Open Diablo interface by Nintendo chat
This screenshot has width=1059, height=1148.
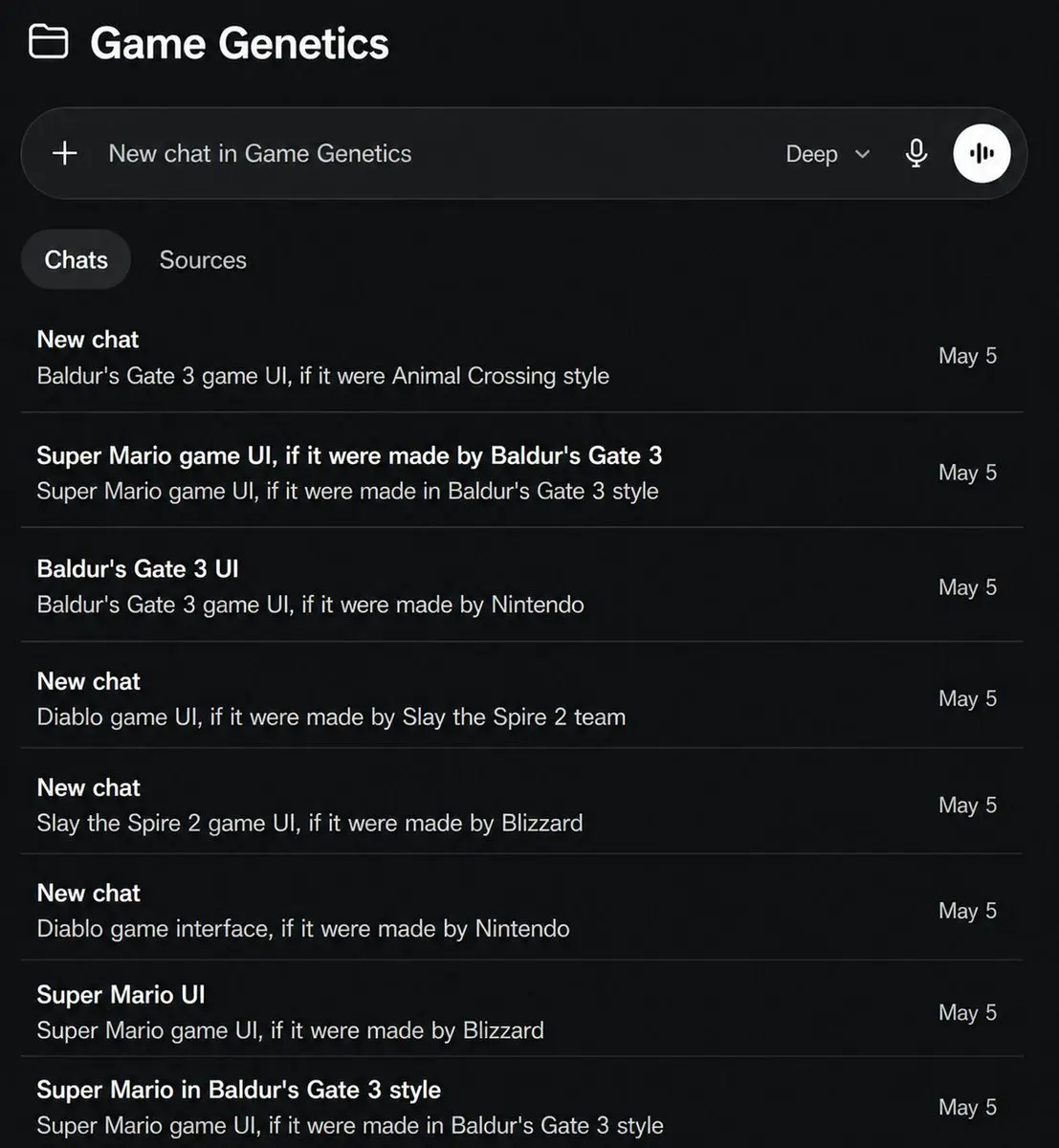click(x=521, y=909)
